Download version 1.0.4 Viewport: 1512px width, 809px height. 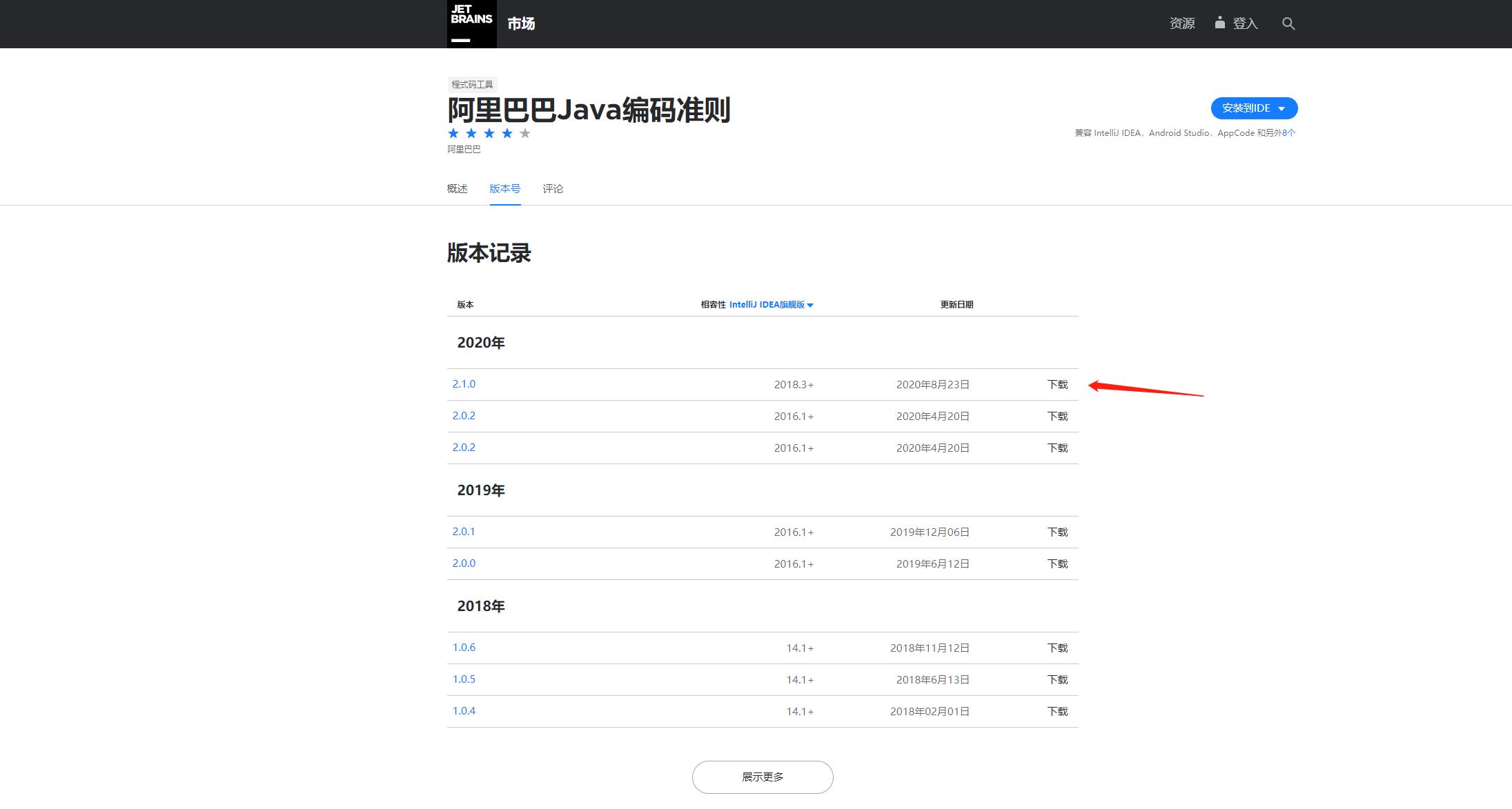point(1057,712)
